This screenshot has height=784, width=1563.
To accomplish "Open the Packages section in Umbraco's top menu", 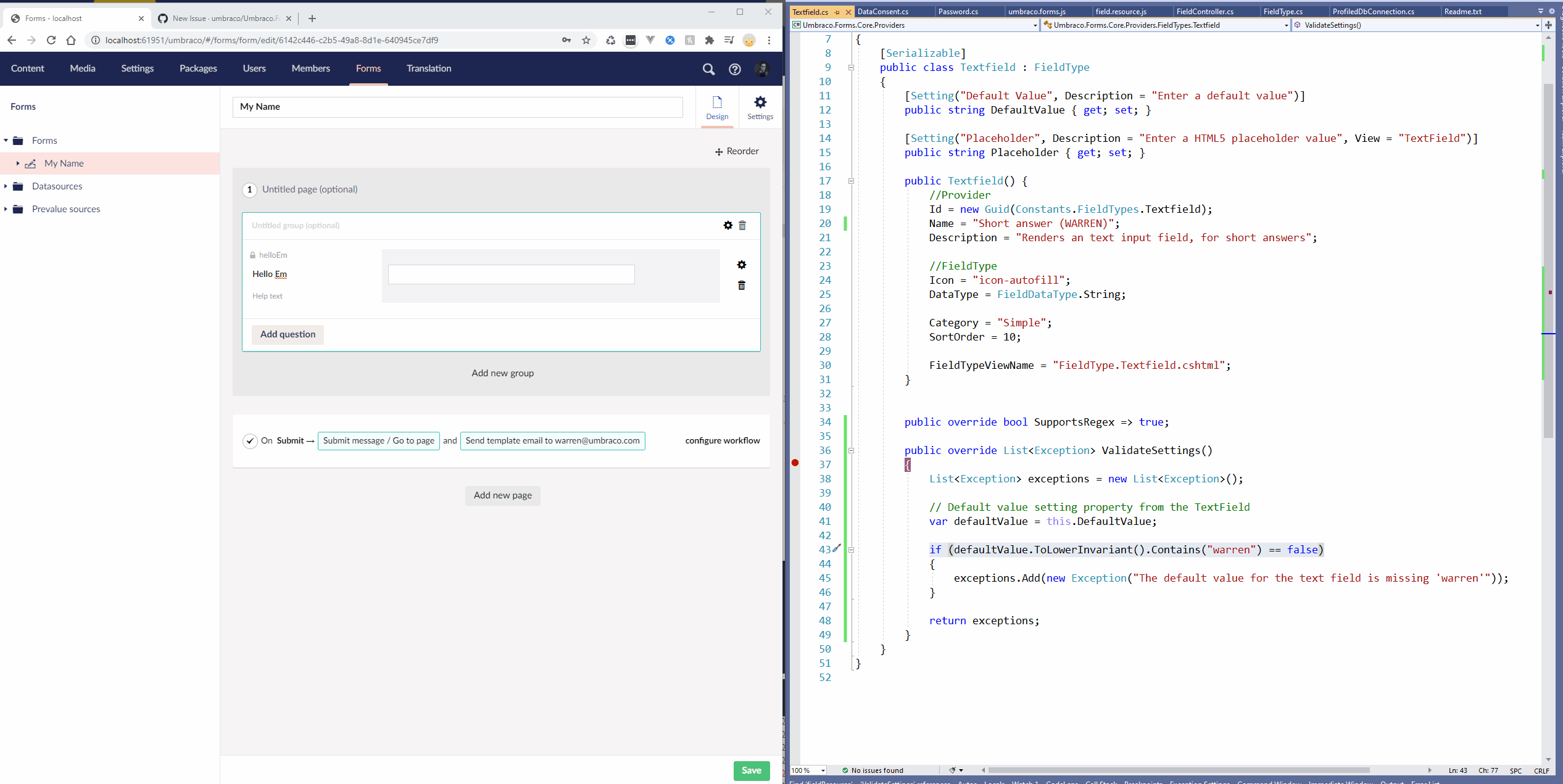I will click(197, 69).
